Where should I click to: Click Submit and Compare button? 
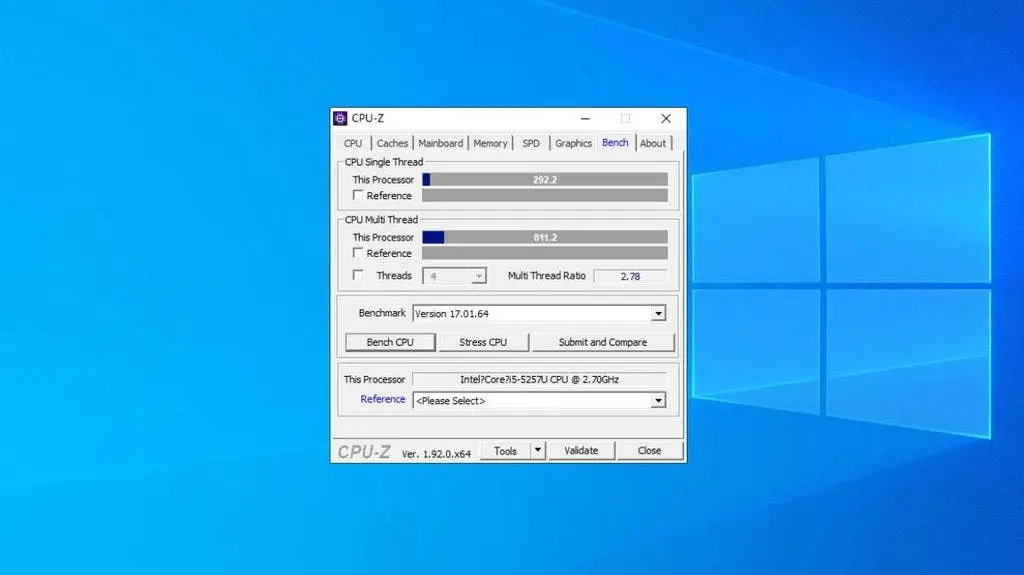point(603,342)
